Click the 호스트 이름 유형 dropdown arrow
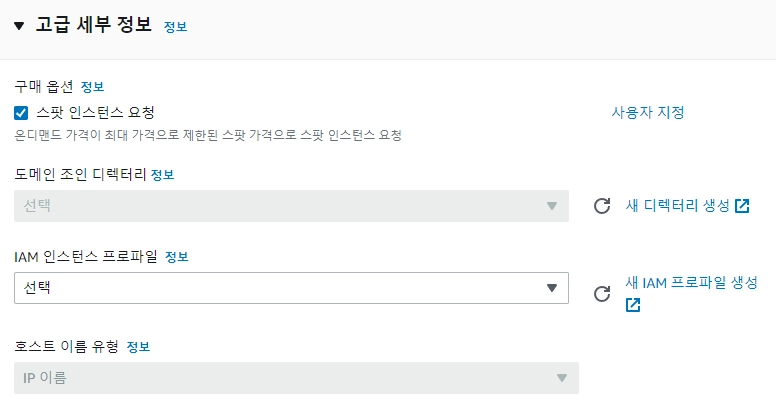This screenshot has width=776, height=407. click(561, 378)
